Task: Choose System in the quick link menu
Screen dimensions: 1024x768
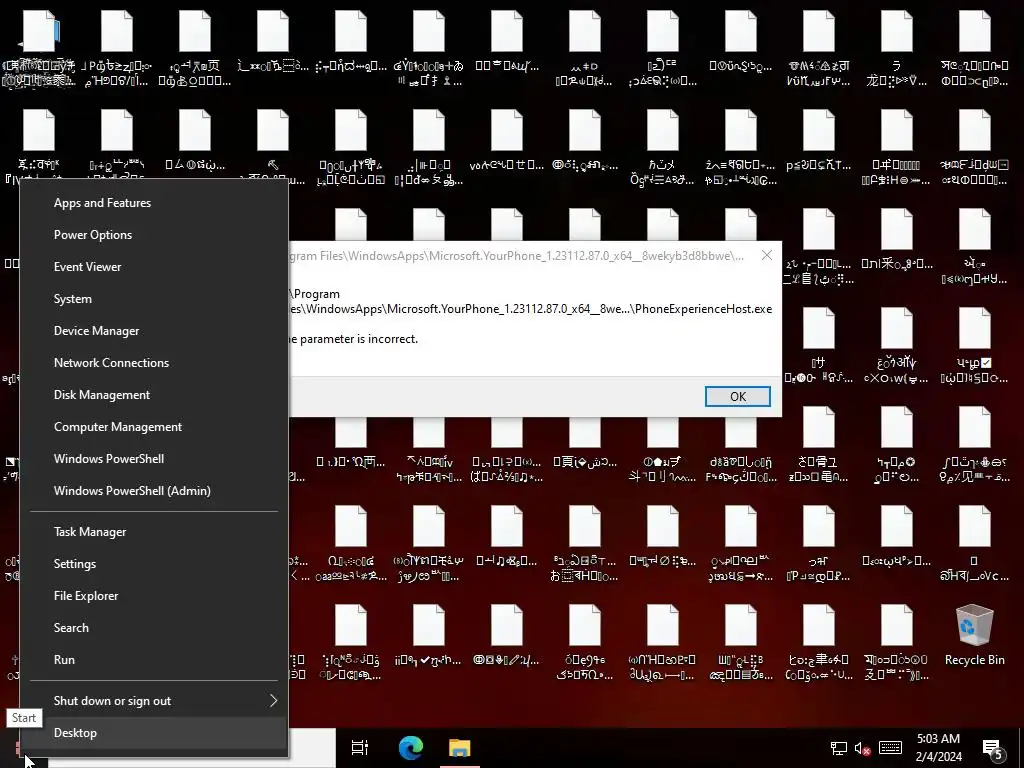Action: [154, 299]
